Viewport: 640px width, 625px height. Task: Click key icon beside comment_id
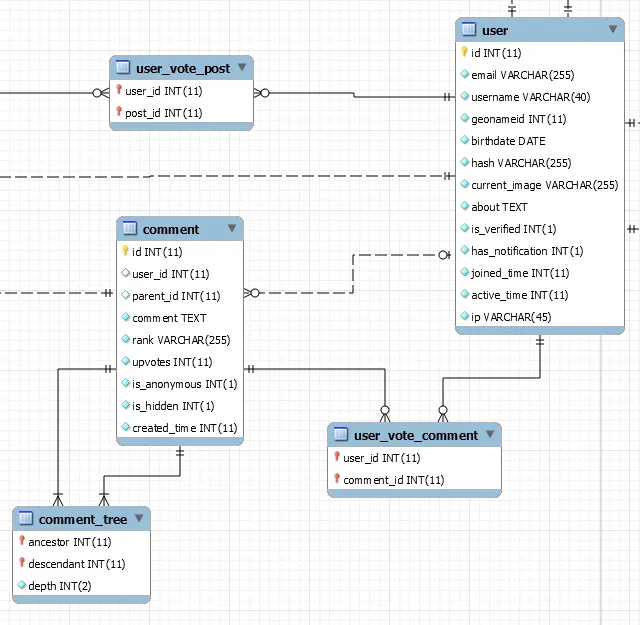pos(337,478)
